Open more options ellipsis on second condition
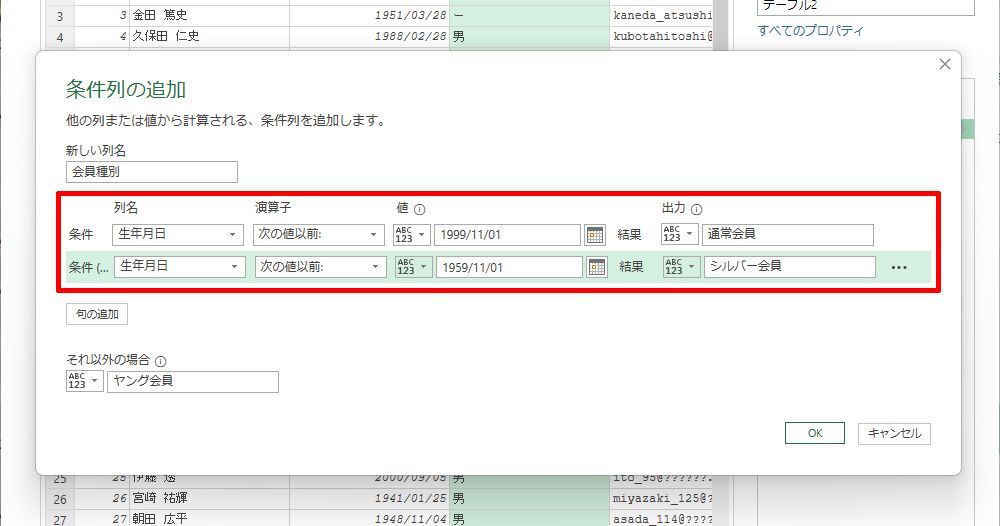Screen dimensions: 1000x526 click(x=898, y=268)
